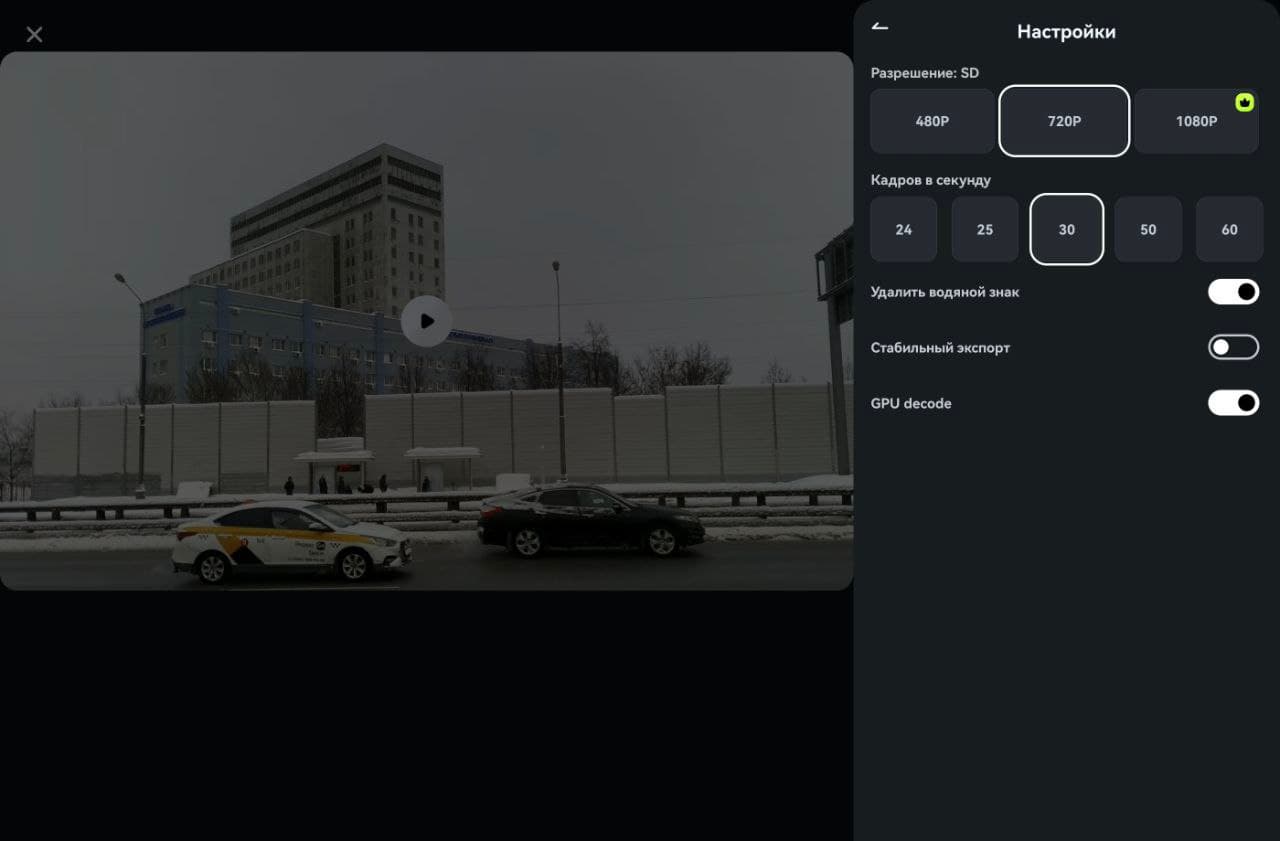Switch frame rate to 50
Image resolution: width=1280 pixels, height=841 pixels.
point(1148,229)
